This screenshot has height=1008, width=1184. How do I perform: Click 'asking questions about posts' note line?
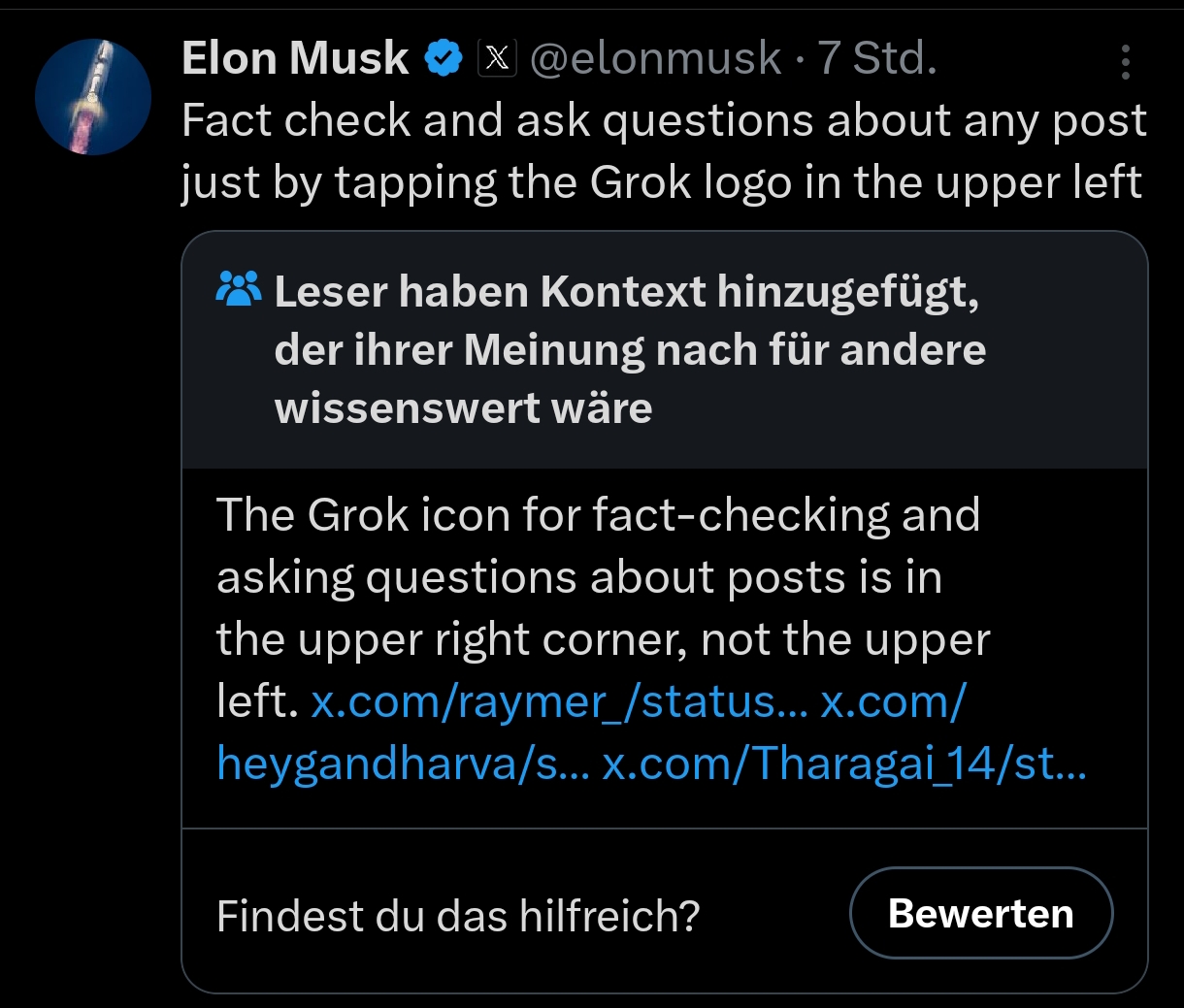578,577
